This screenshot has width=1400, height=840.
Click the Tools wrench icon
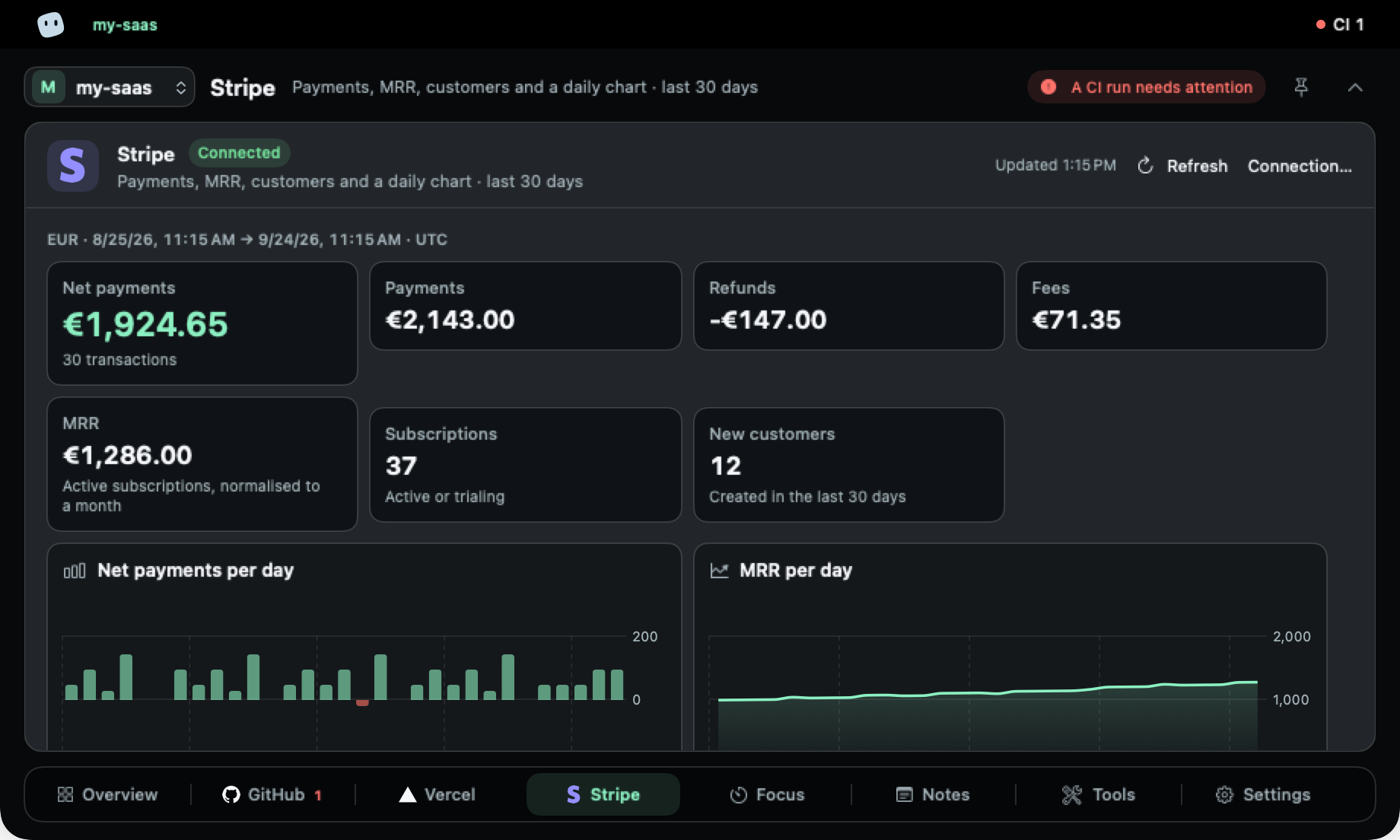coord(1072,794)
